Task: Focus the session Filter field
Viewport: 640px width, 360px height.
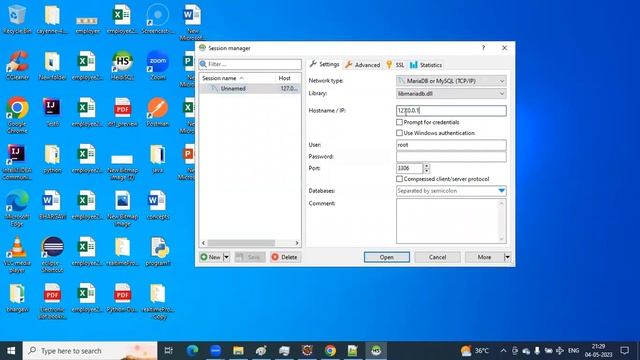Action: (250, 64)
